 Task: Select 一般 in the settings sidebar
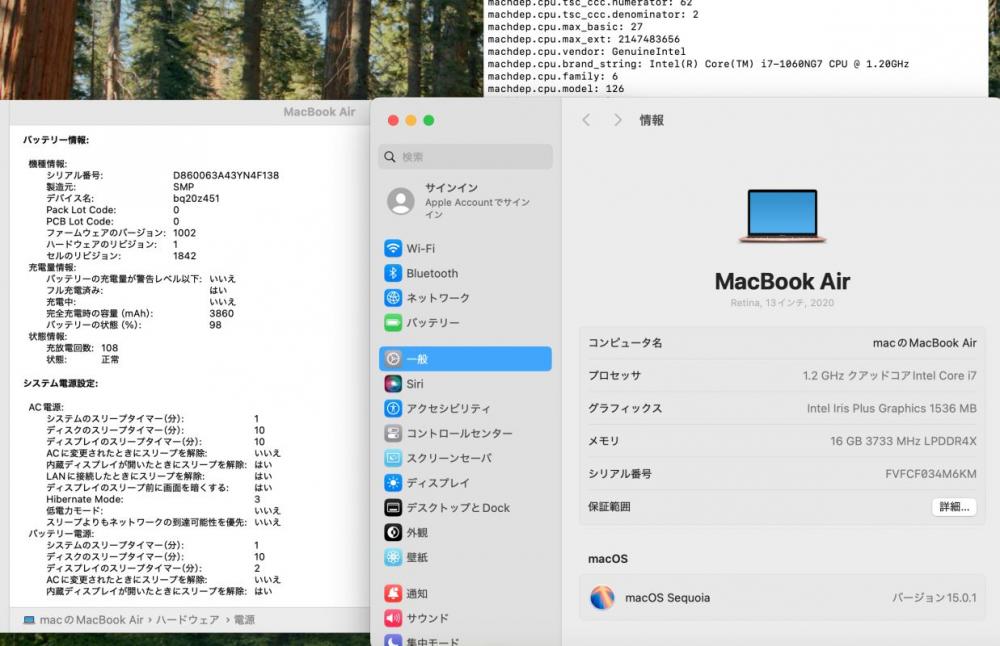pos(465,359)
